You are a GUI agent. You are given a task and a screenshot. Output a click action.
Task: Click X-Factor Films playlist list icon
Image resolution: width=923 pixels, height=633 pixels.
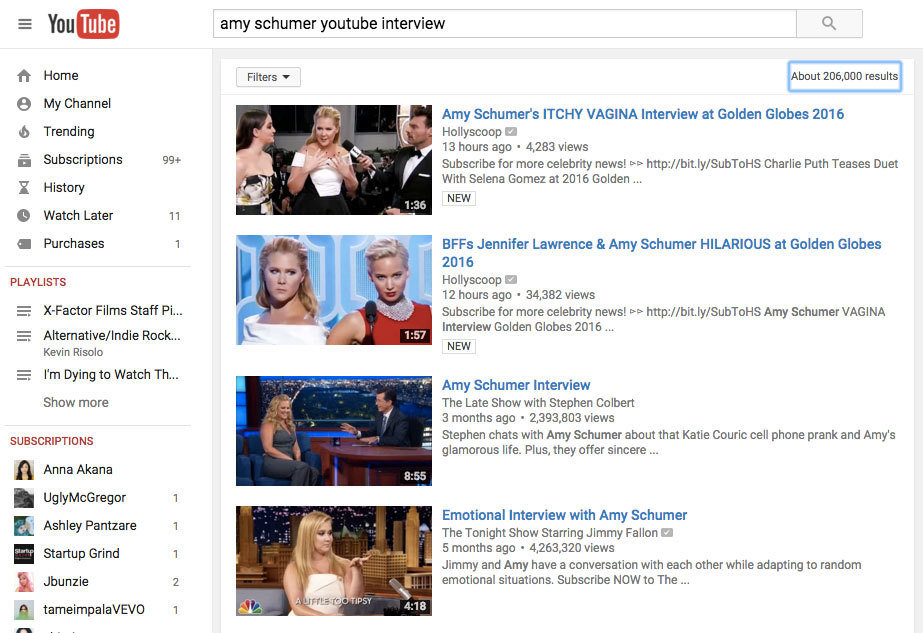click(x=24, y=311)
